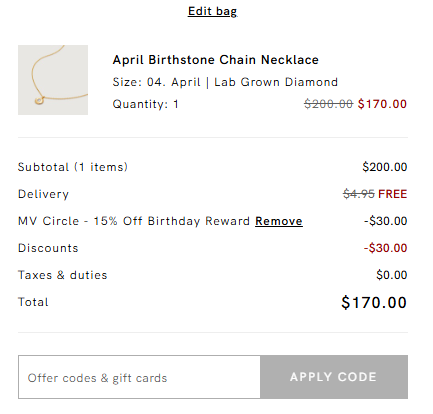The image size is (433, 414).
Task: Click the $170.00 sale price of the necklace
Action: [x=382, y=104]
